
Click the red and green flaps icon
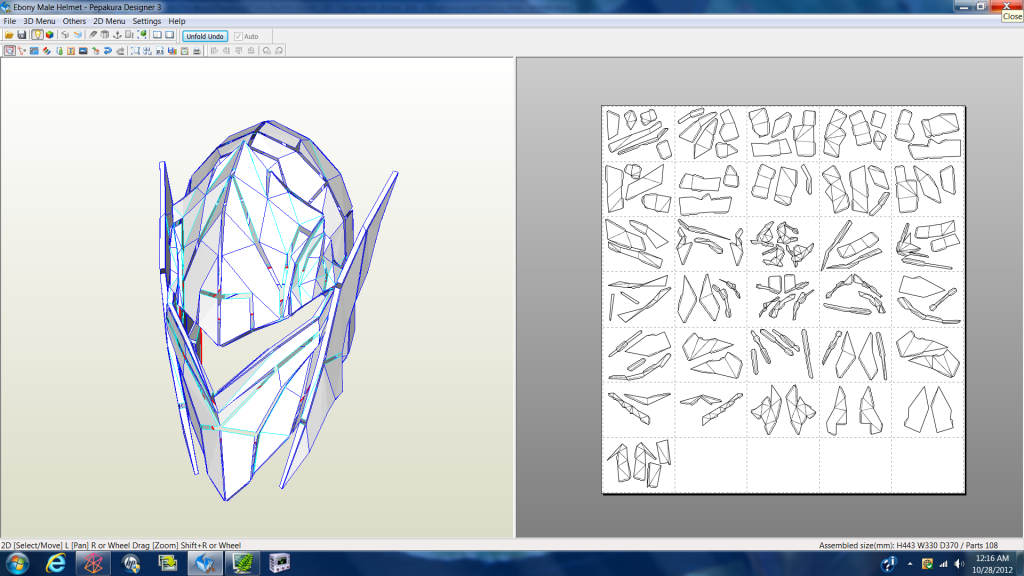tap(46, 50)
